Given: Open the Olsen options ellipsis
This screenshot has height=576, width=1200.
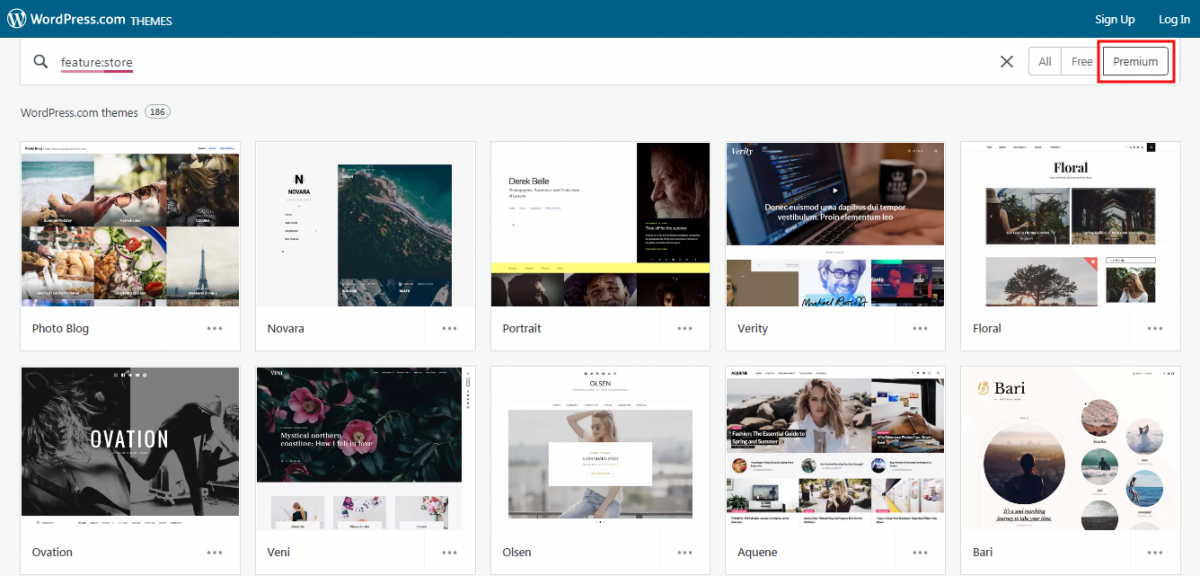Looking at the screenshot, I should pos(685,552).
